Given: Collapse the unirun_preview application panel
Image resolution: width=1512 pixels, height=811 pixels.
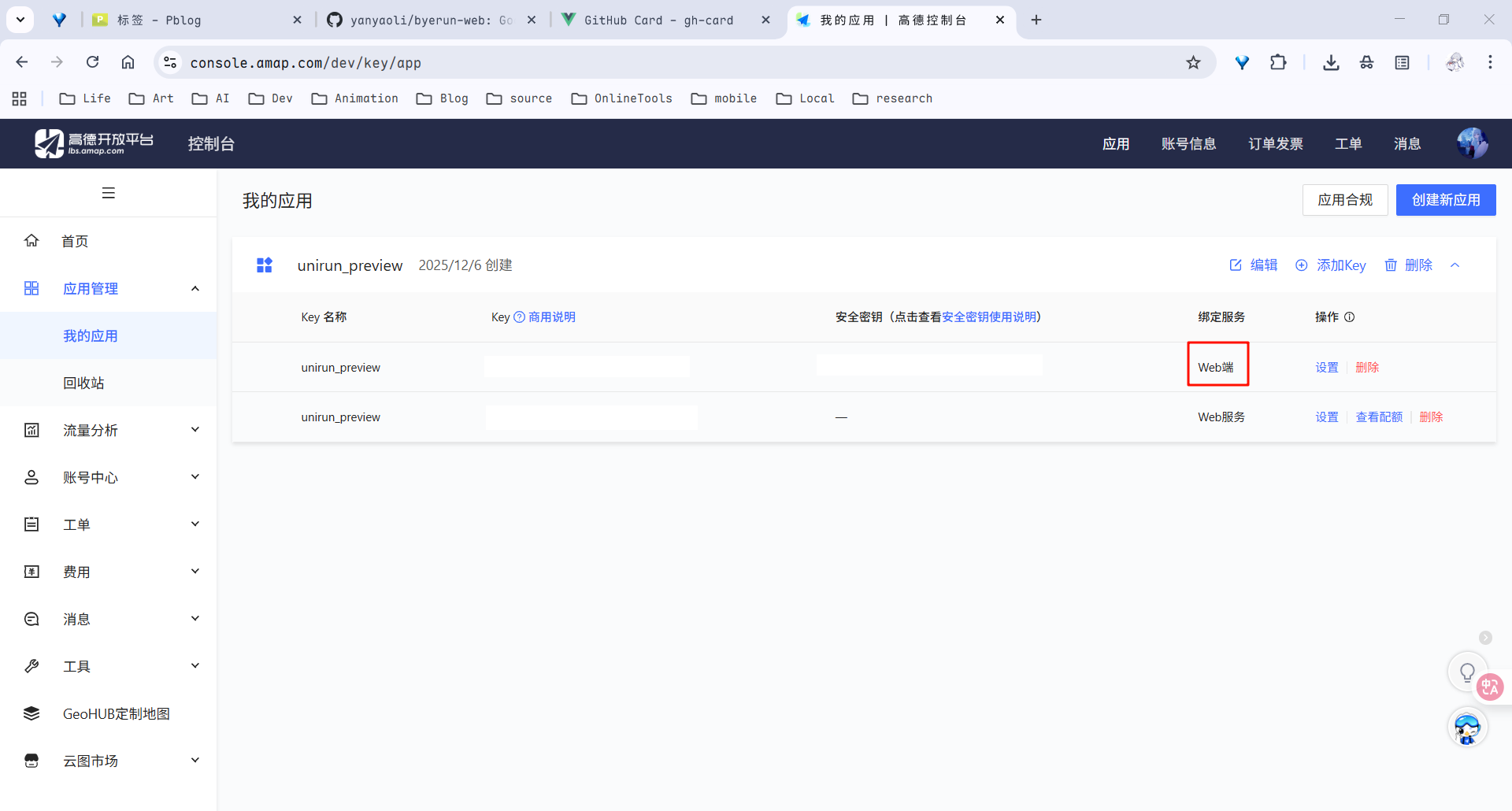Looking at the screenshot, I should (x=1455, y=265).
